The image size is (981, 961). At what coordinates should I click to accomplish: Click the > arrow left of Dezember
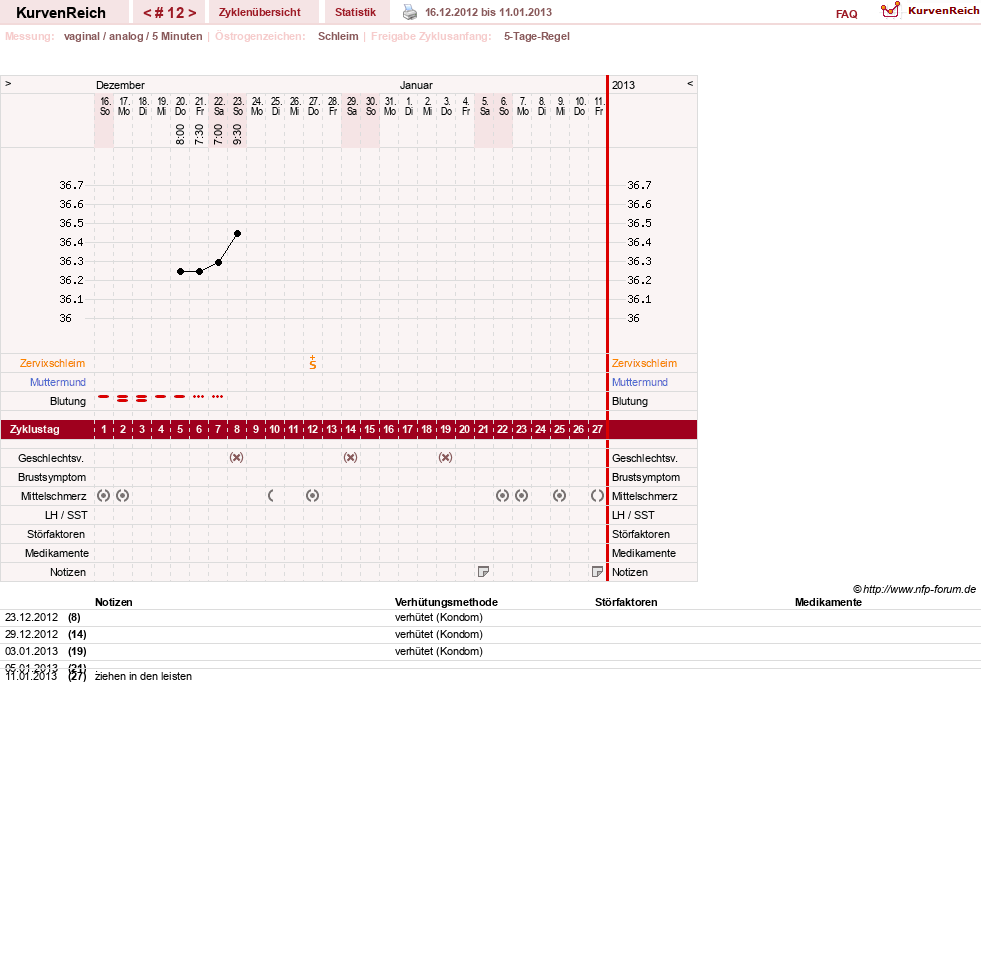[x=8, y=83]
